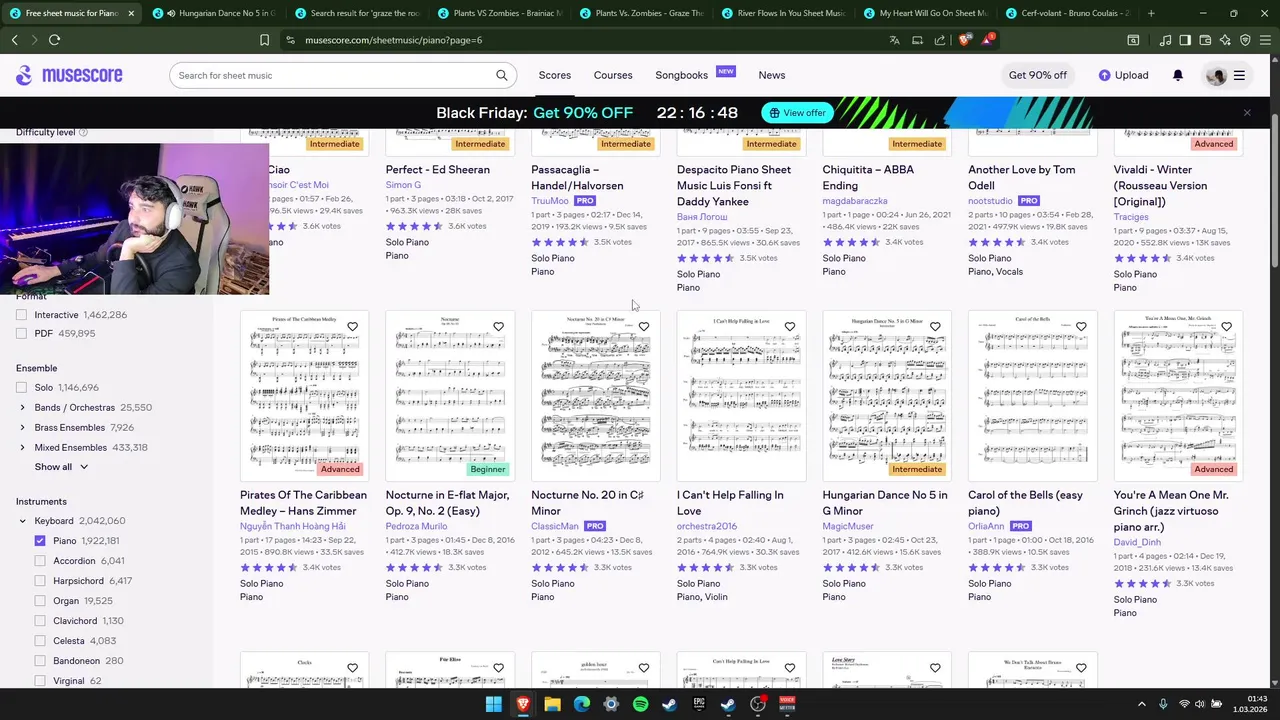Collapse the Keyboard instruments group
This screenshot has height=720, width=1280.
[x=22, y=521]
